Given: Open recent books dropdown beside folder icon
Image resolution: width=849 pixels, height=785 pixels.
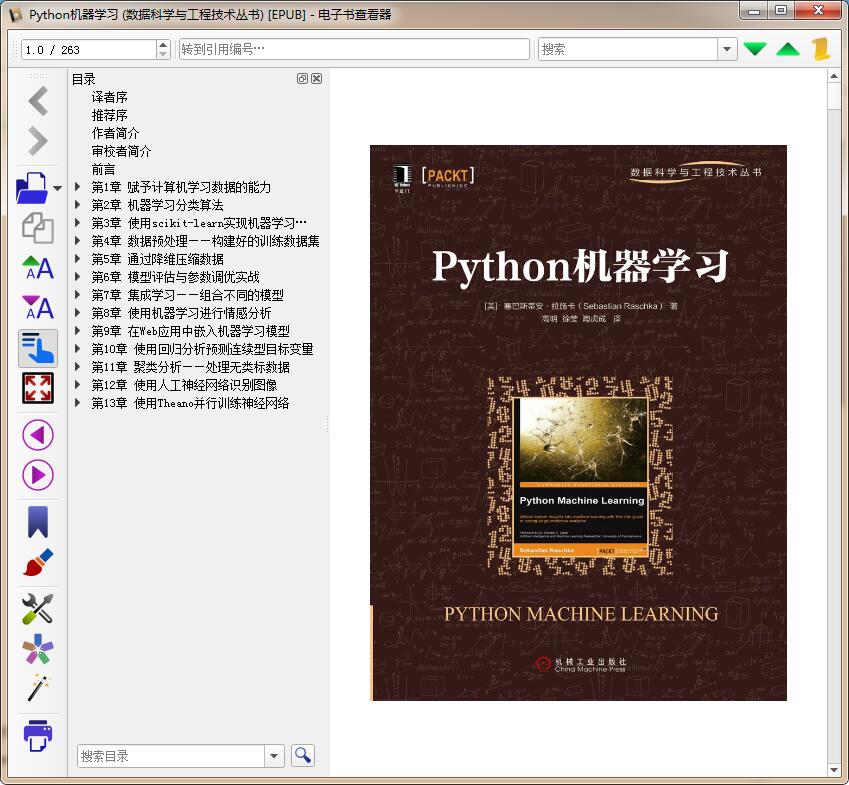Looking at the screenshot, I should 57,188.
